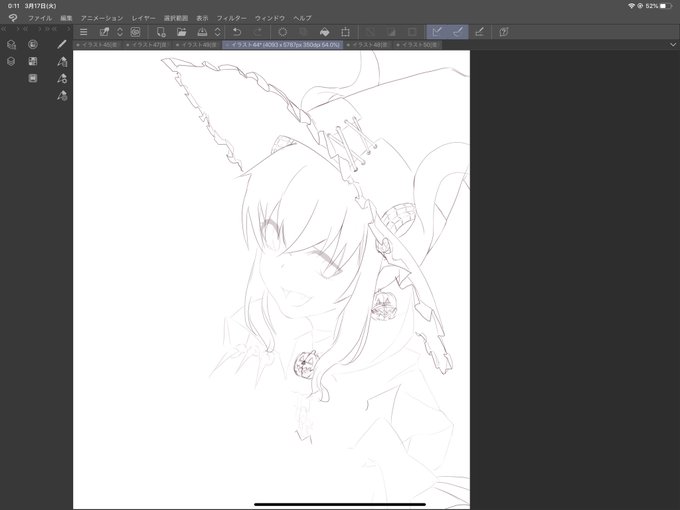
Task: Click the Redo arrow icon
Action: 258,32
